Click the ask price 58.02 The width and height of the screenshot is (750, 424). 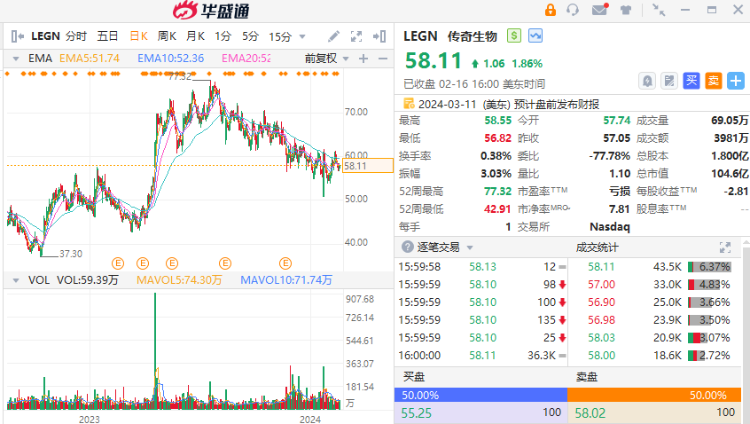tap(590, 413)
